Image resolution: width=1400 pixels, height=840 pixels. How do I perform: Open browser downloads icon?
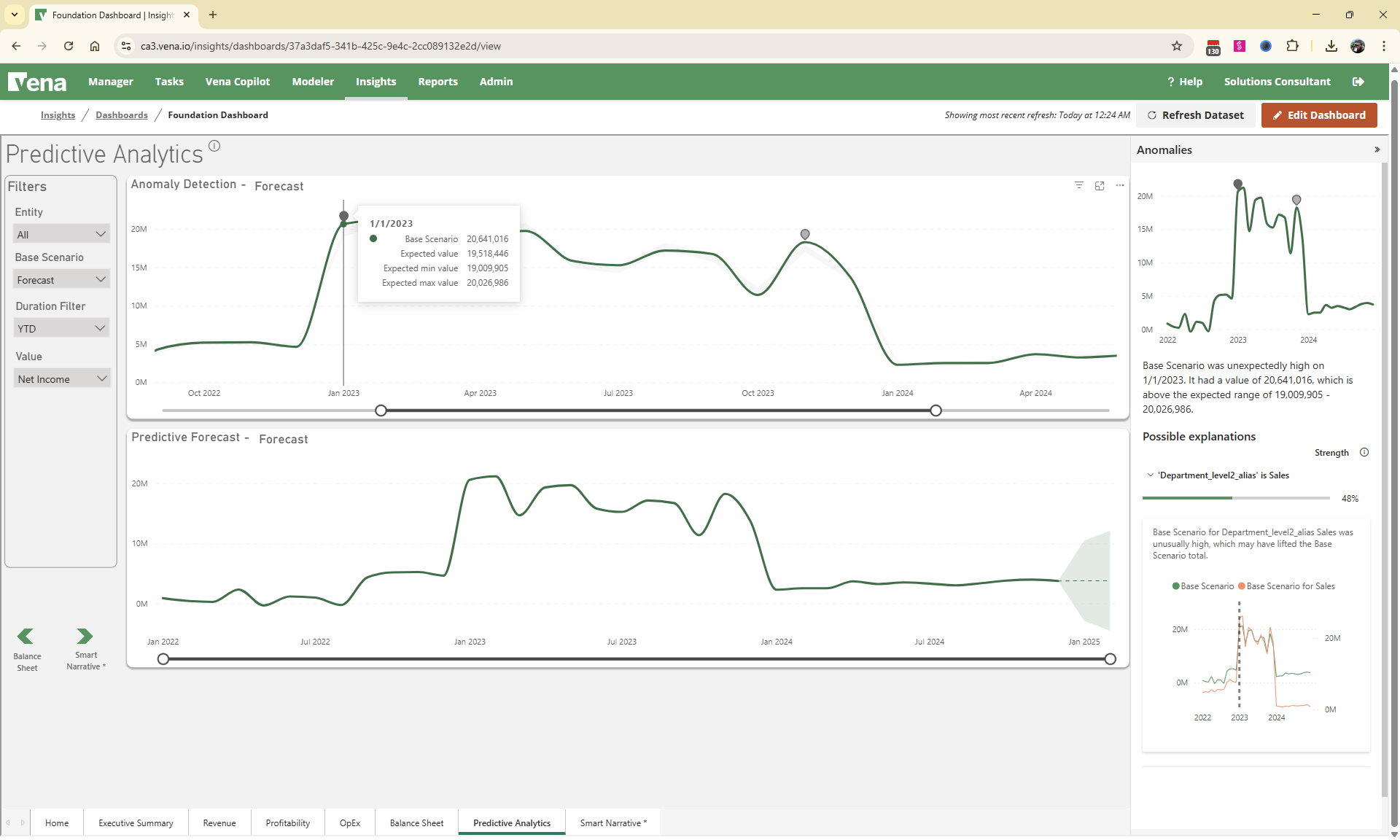[1331, 46]
